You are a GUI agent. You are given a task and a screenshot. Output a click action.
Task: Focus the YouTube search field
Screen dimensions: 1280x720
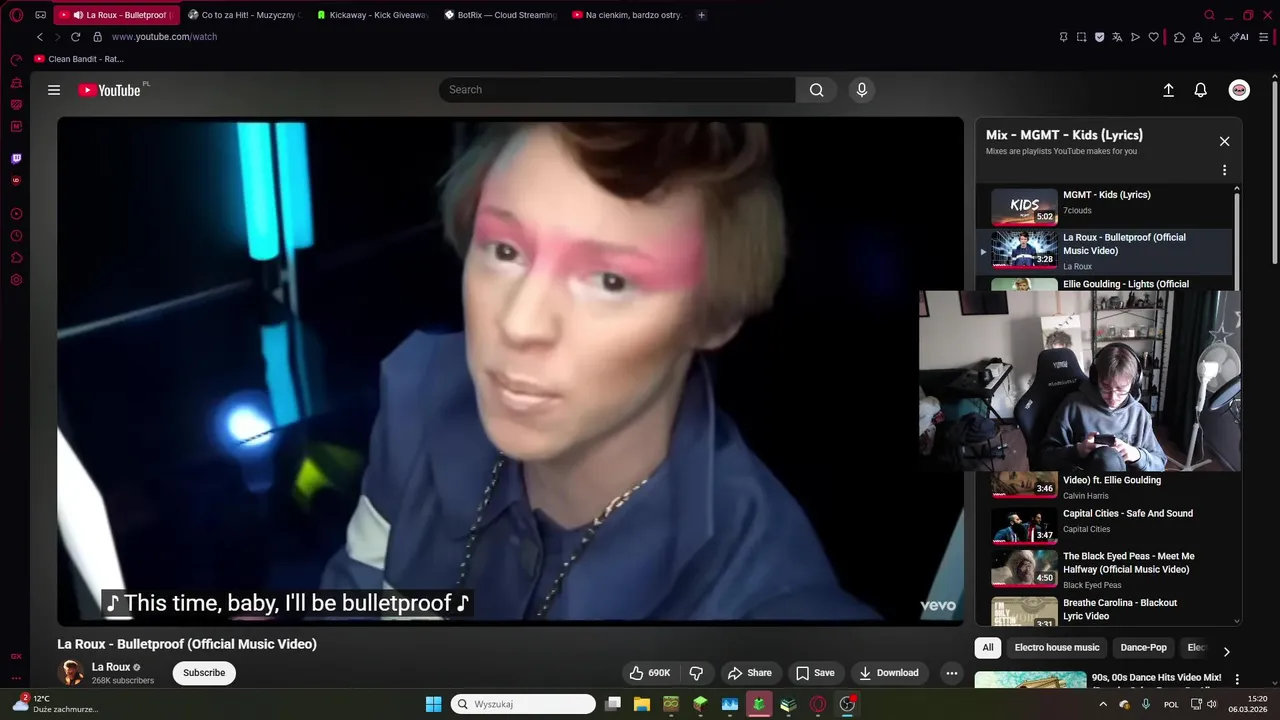pyautogui.click(x=617, y=90)
